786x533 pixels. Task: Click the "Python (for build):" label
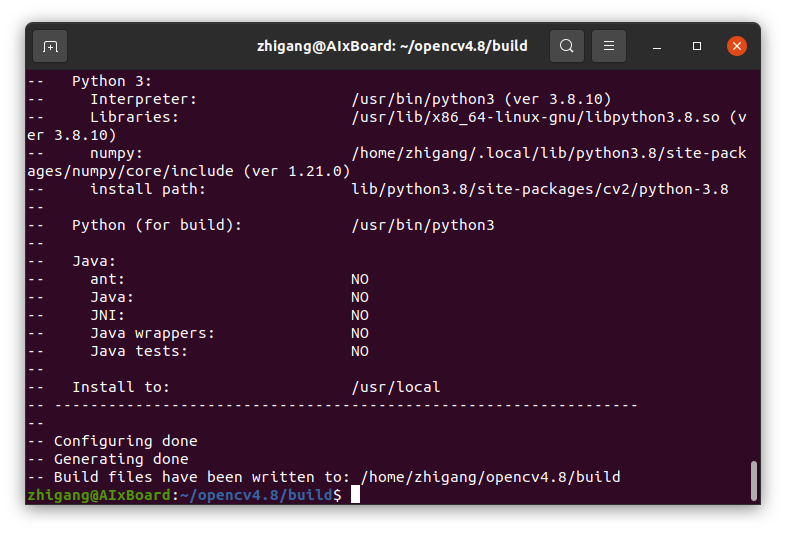[x=157, y=225]
